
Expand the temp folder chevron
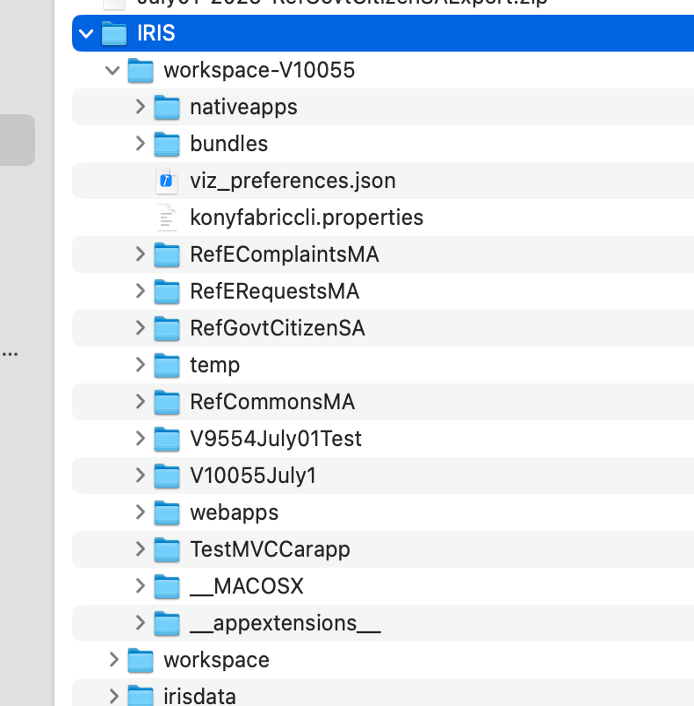[140, 365]
